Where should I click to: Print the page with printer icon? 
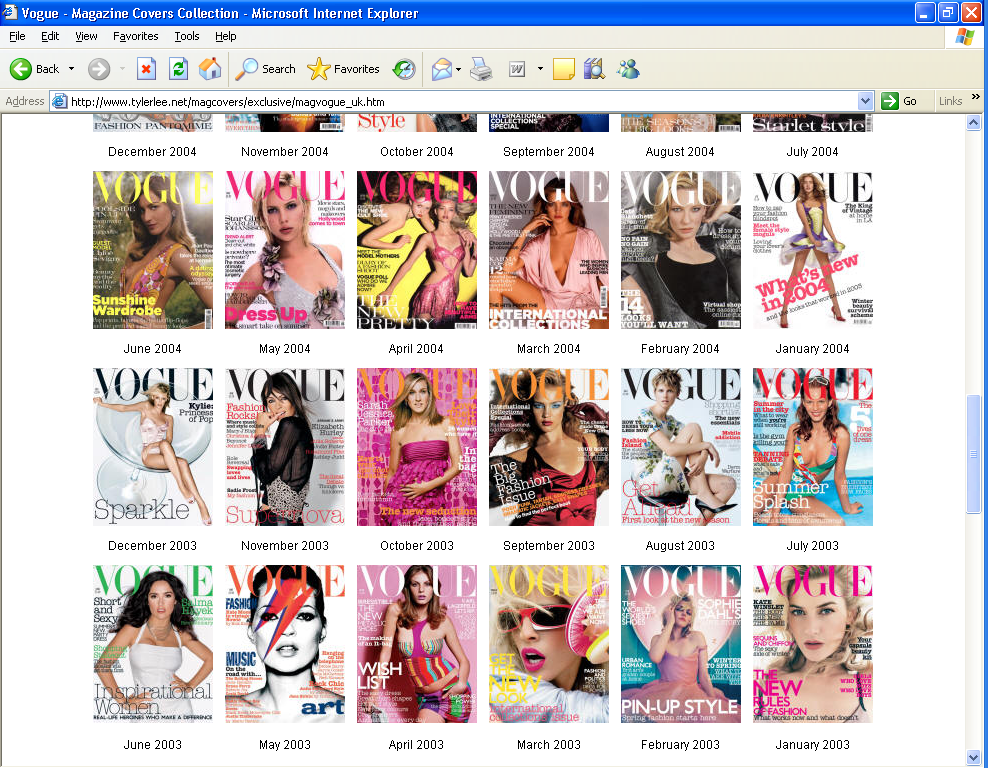tap(481, 69)
